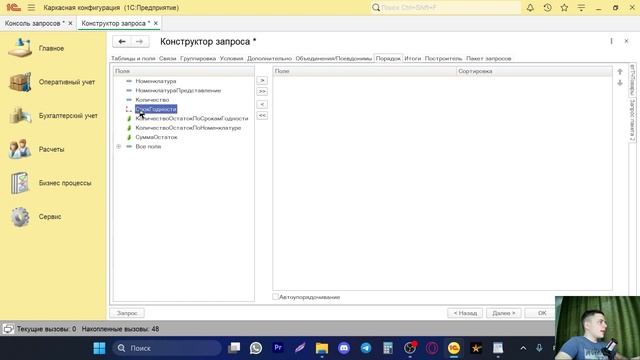The width and height of the screenshot is (640, 360).
Task: Select the СрокГодности field
Action: (x=156, y=109)
